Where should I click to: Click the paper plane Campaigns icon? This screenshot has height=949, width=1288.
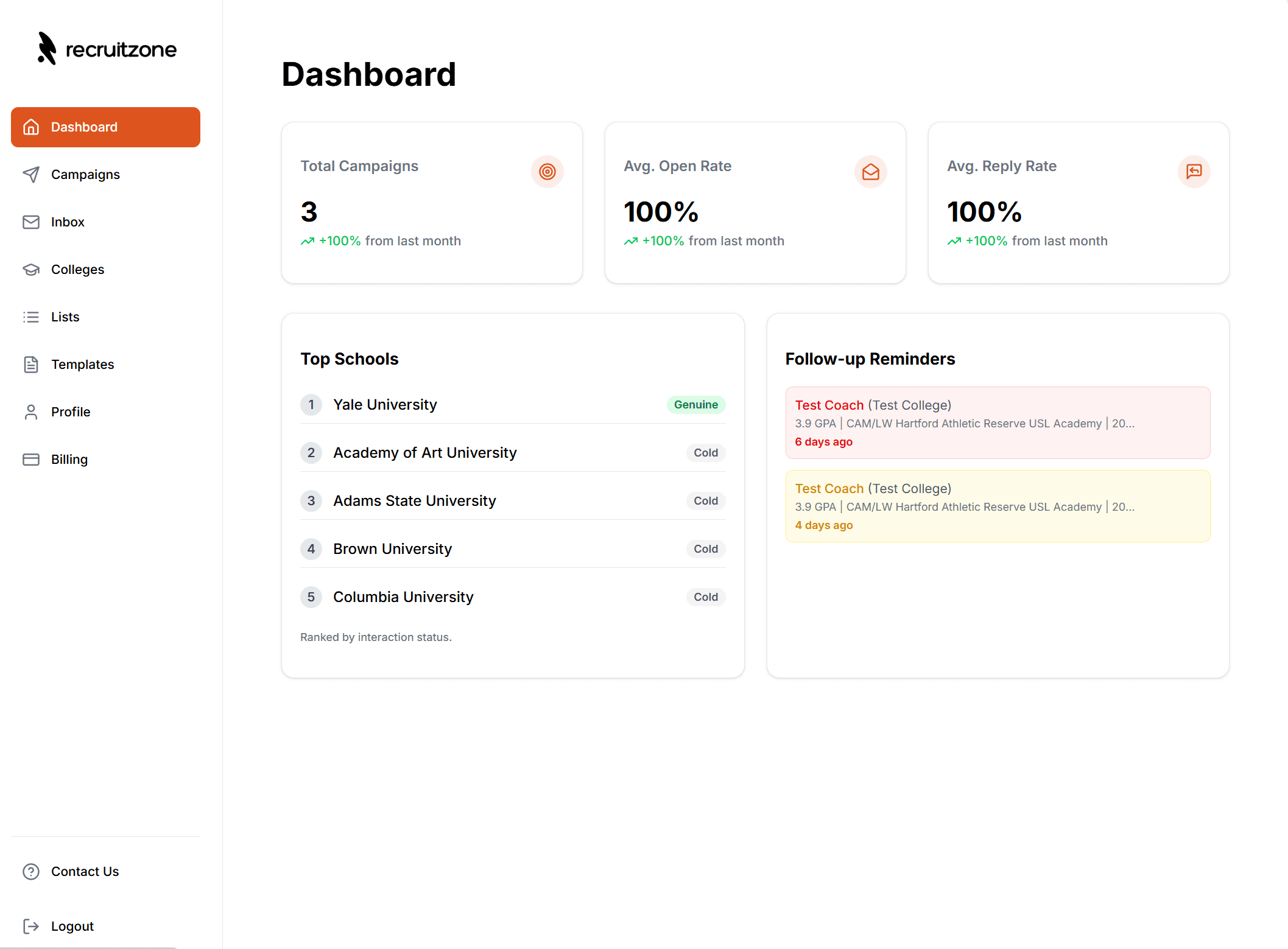(31, 175)
